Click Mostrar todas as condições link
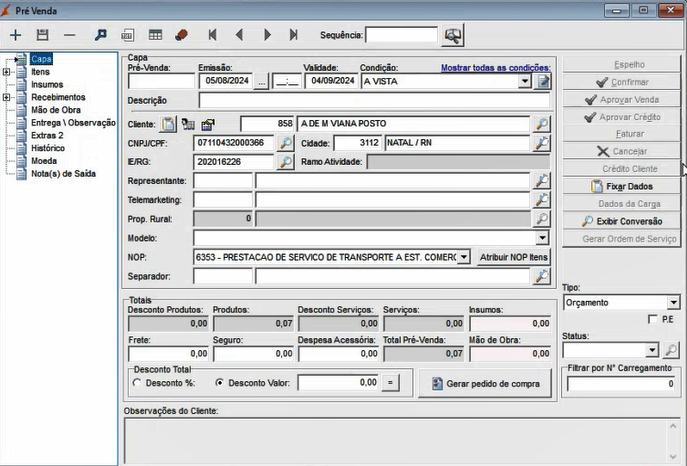This screenshot has width=687, height=466. click(496, 68)
